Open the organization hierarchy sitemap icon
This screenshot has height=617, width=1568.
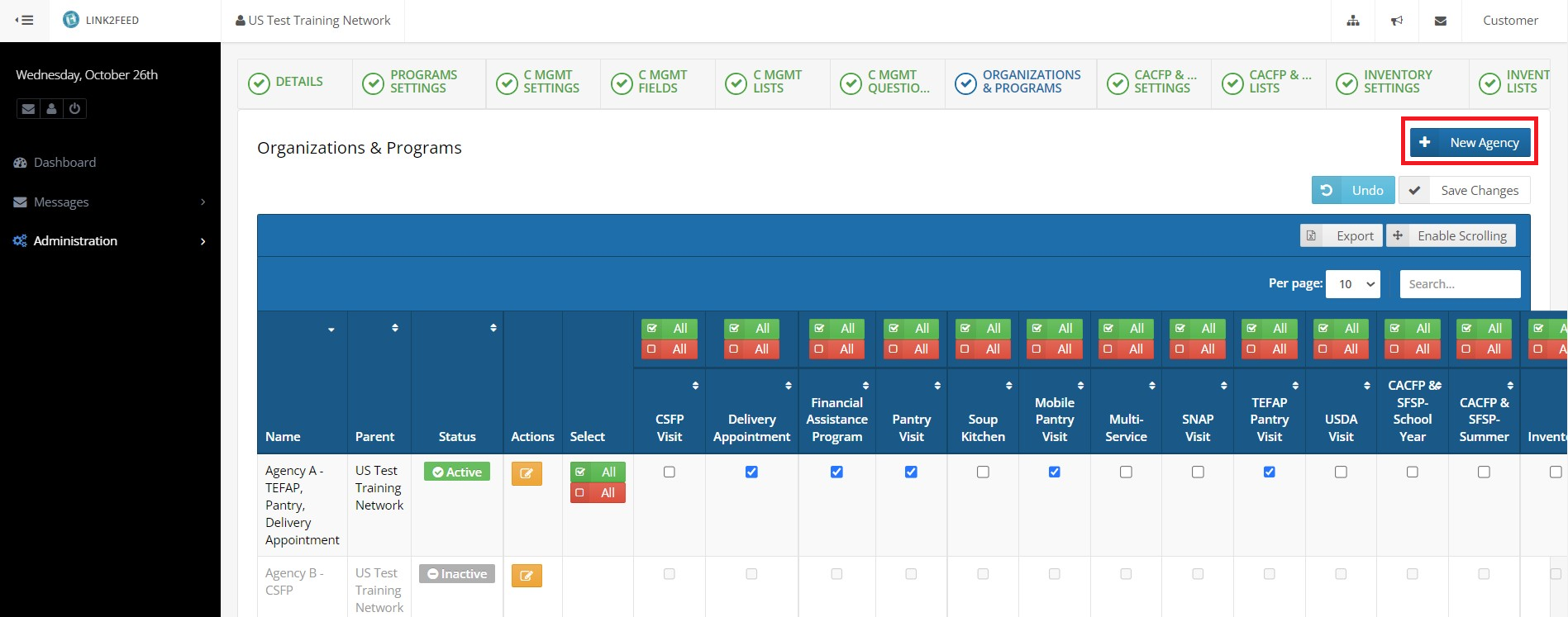pos(1353,21)
